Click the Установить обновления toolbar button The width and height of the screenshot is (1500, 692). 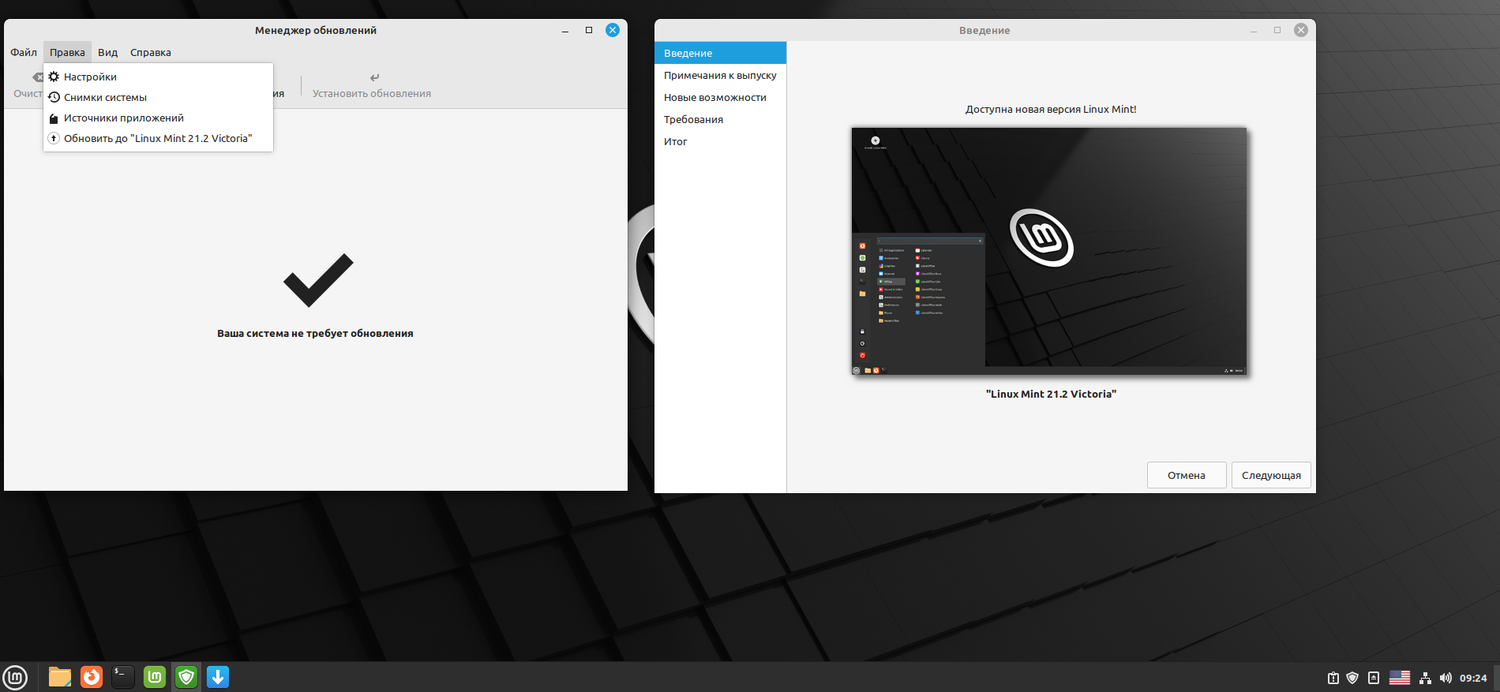(x=372, y=85)
